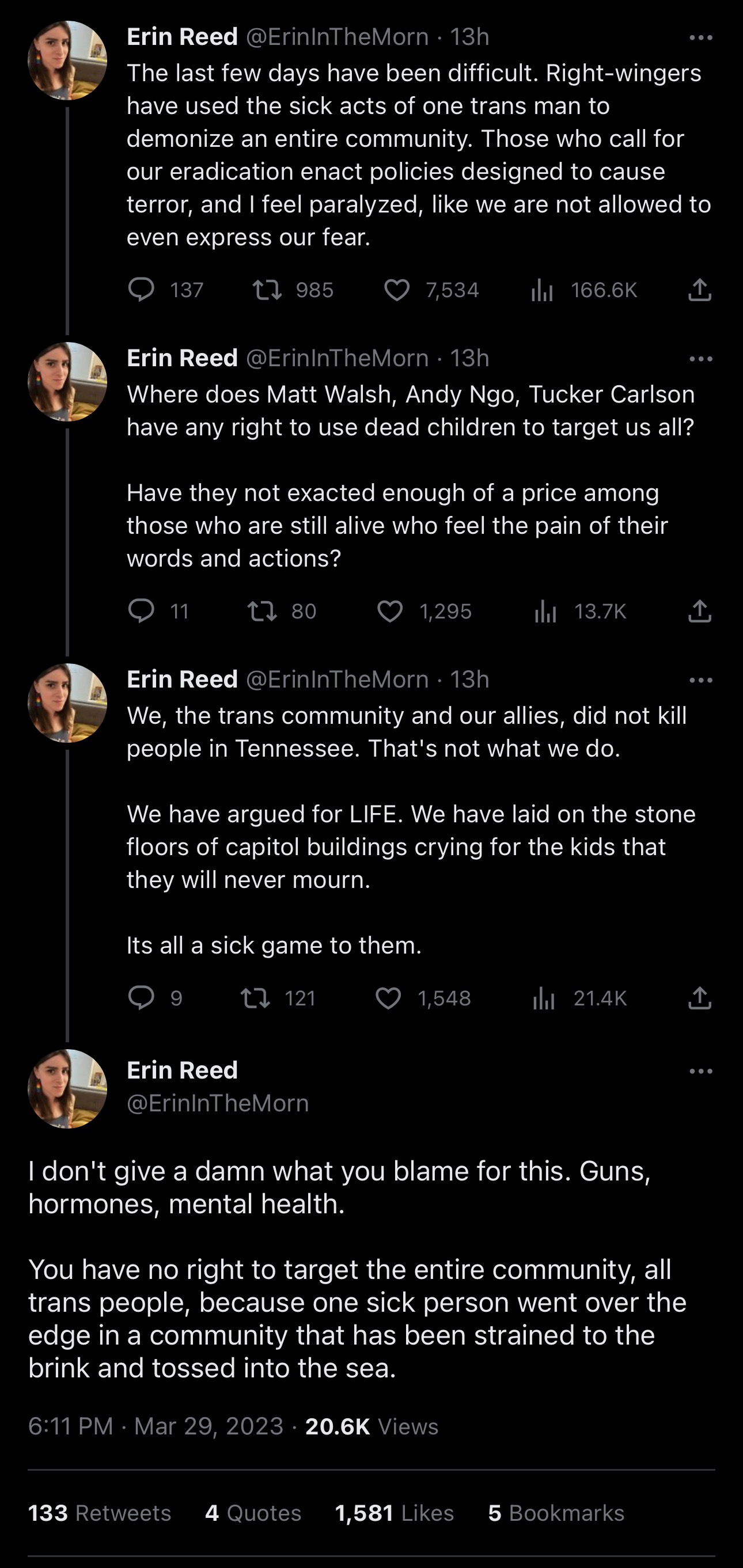Image resolution: width=743 pixels, height=1568 pixels.
Task: Open the 4 Quotes list
Action: [253, 1513]
